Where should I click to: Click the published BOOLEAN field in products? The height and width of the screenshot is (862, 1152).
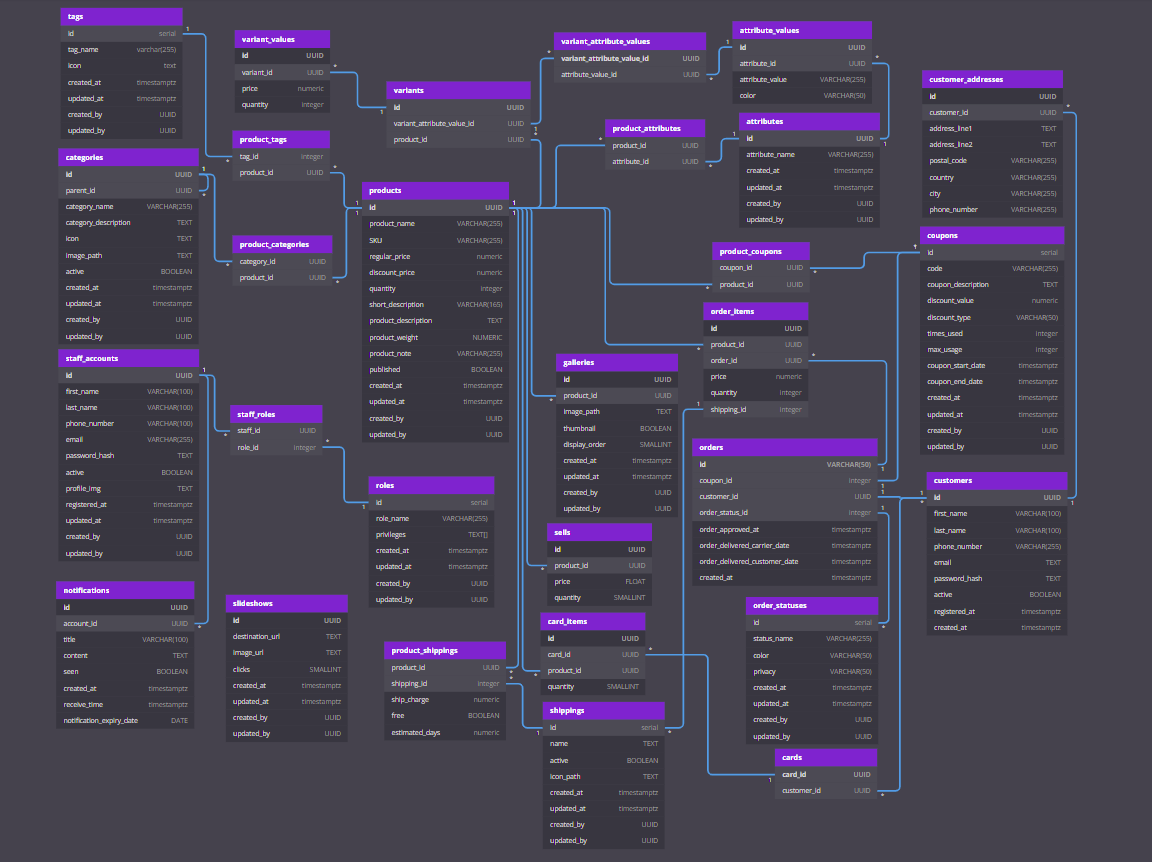pos(434,369)
